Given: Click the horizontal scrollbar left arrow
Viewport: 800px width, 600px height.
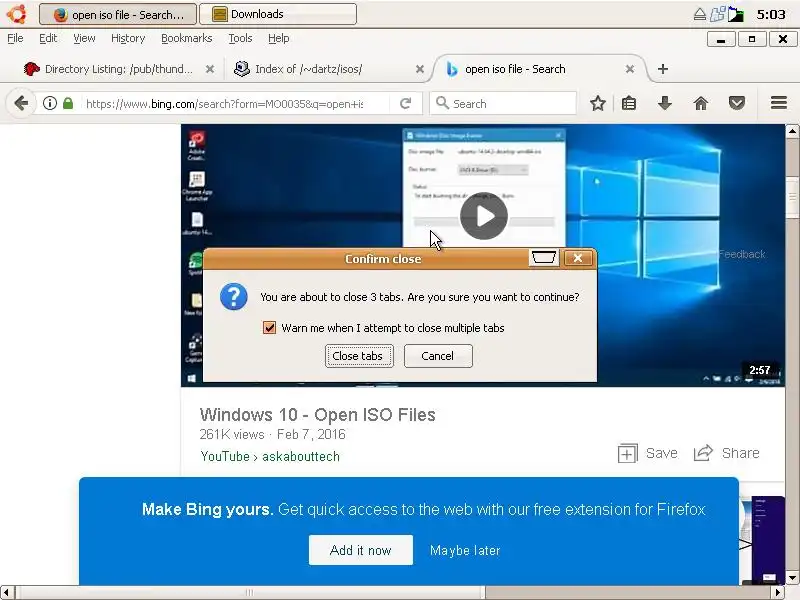Looking at the screenshot, I should [x=6, y=592].
